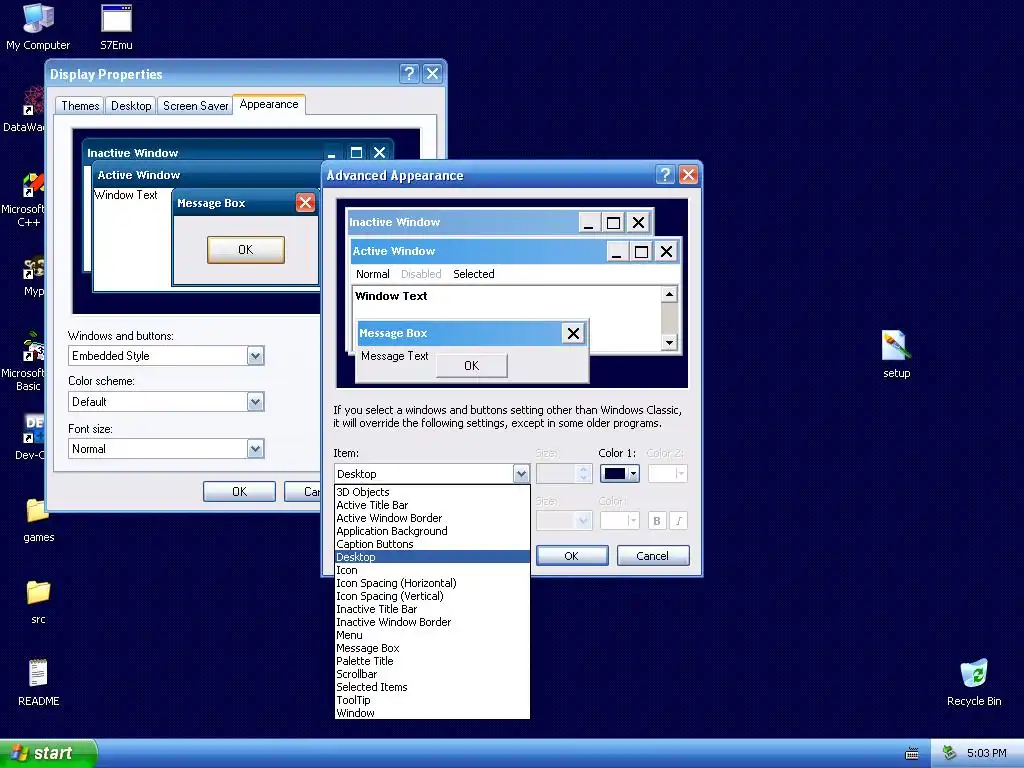Switch to the Desktop tab

(131, 106)
